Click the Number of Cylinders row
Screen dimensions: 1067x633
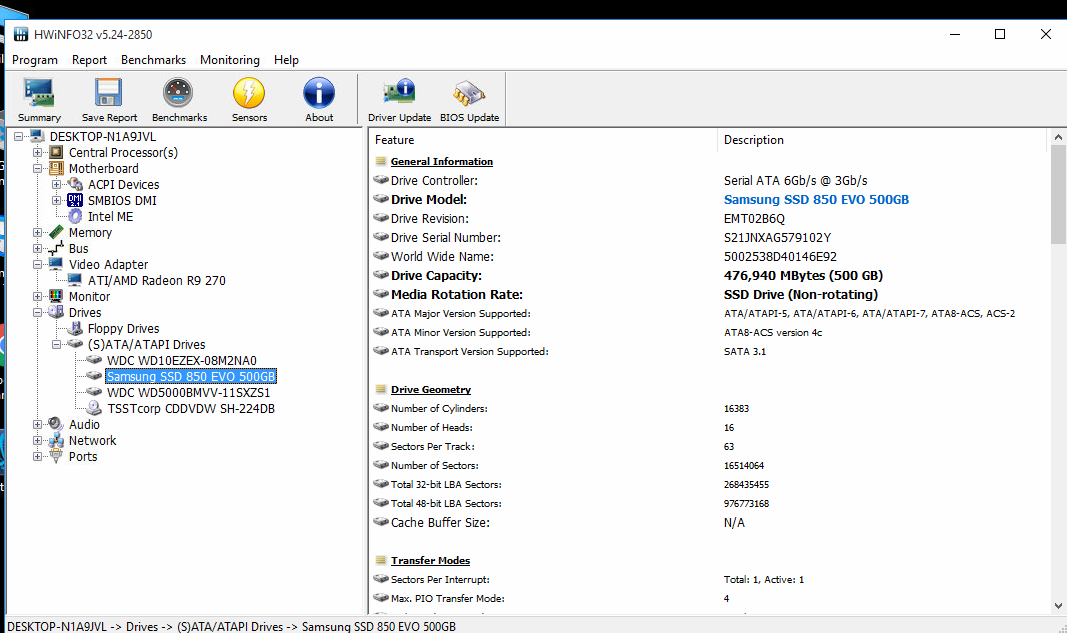click(x=708, y=408)
